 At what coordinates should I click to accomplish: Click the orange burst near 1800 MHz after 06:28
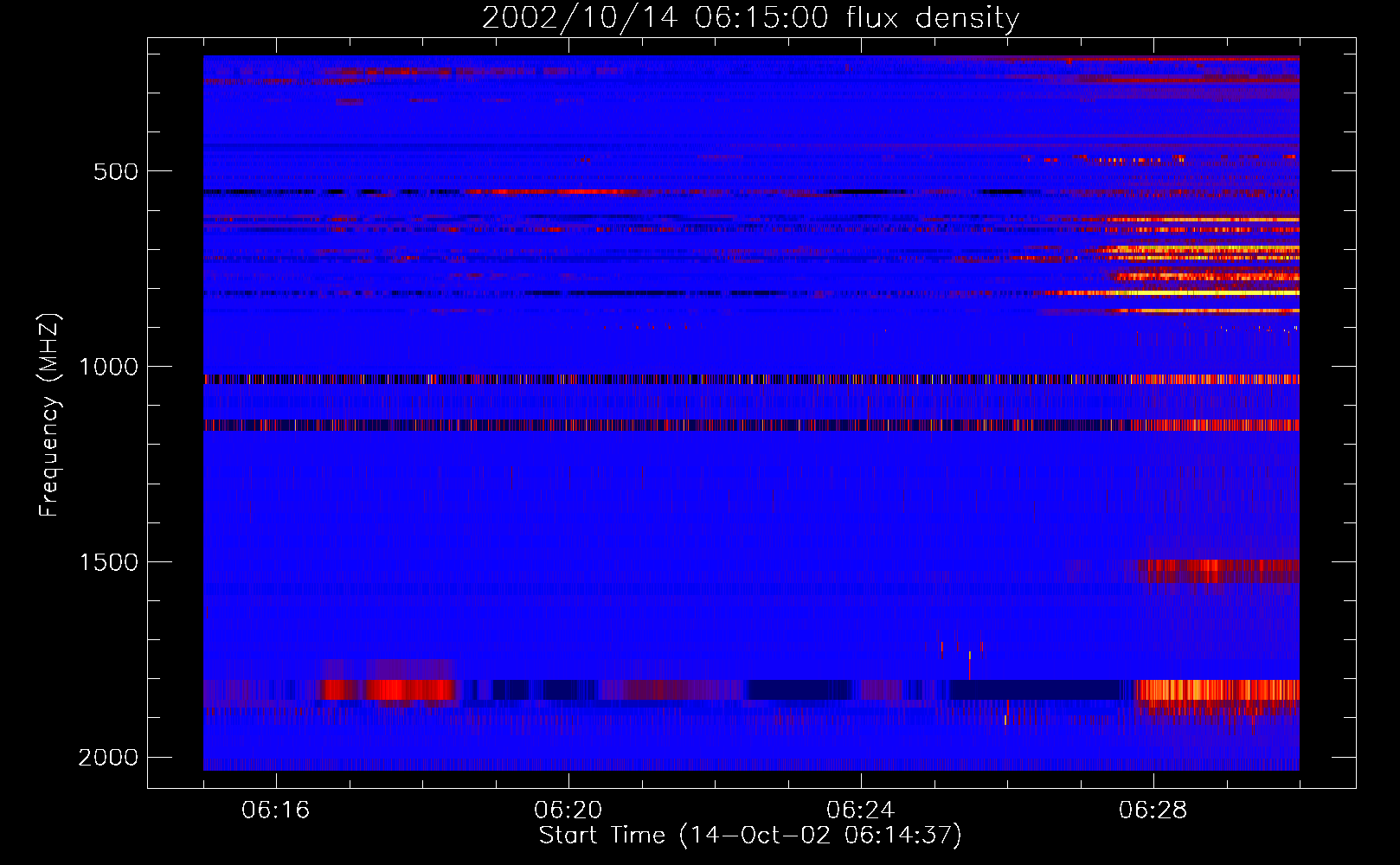(x=1217, y=689)
